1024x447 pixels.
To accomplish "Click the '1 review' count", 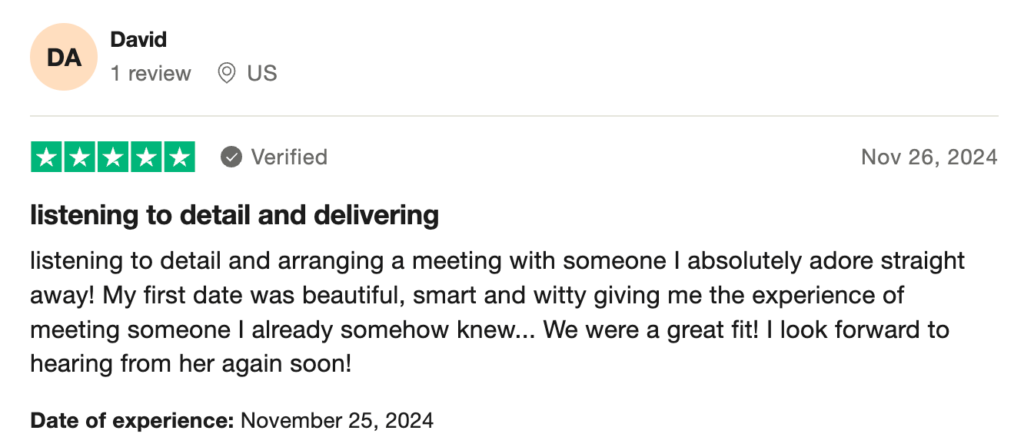I will tap(151, 73).
